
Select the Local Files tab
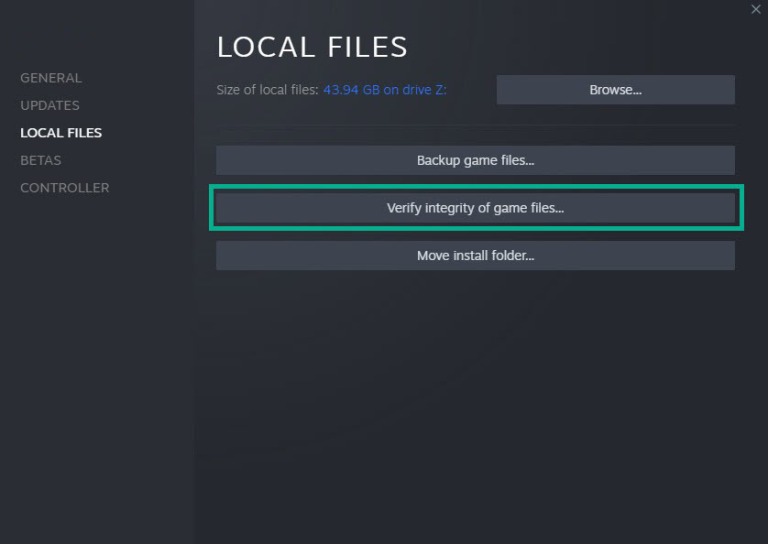tap(61, 133)
